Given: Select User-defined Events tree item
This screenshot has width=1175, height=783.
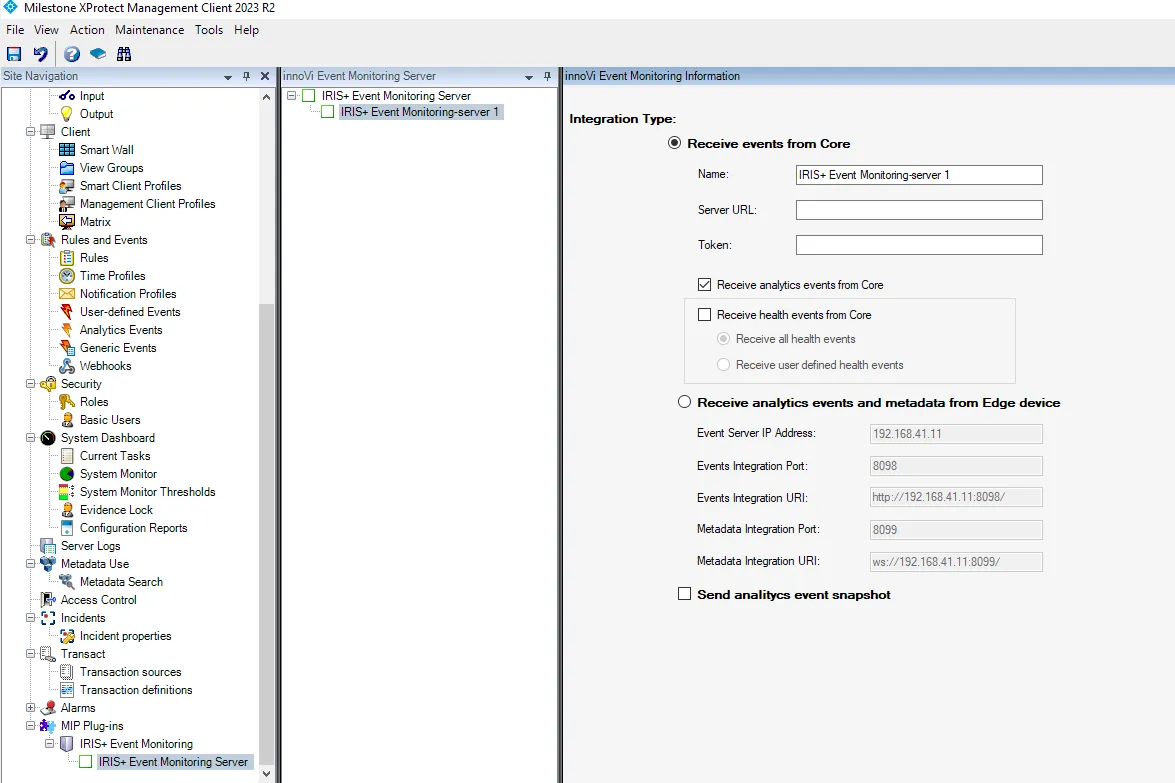Looking at the screenshot, I should [130, 312].
